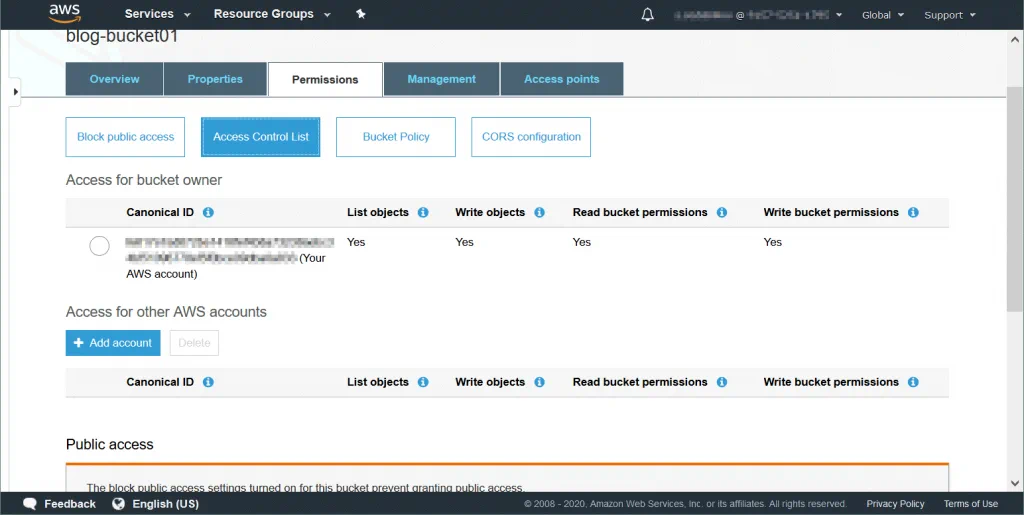This screenshot has height=515, width=1024.
Task: Click info icon next to owner Read bucket permissions
Action: pos(722,213)
